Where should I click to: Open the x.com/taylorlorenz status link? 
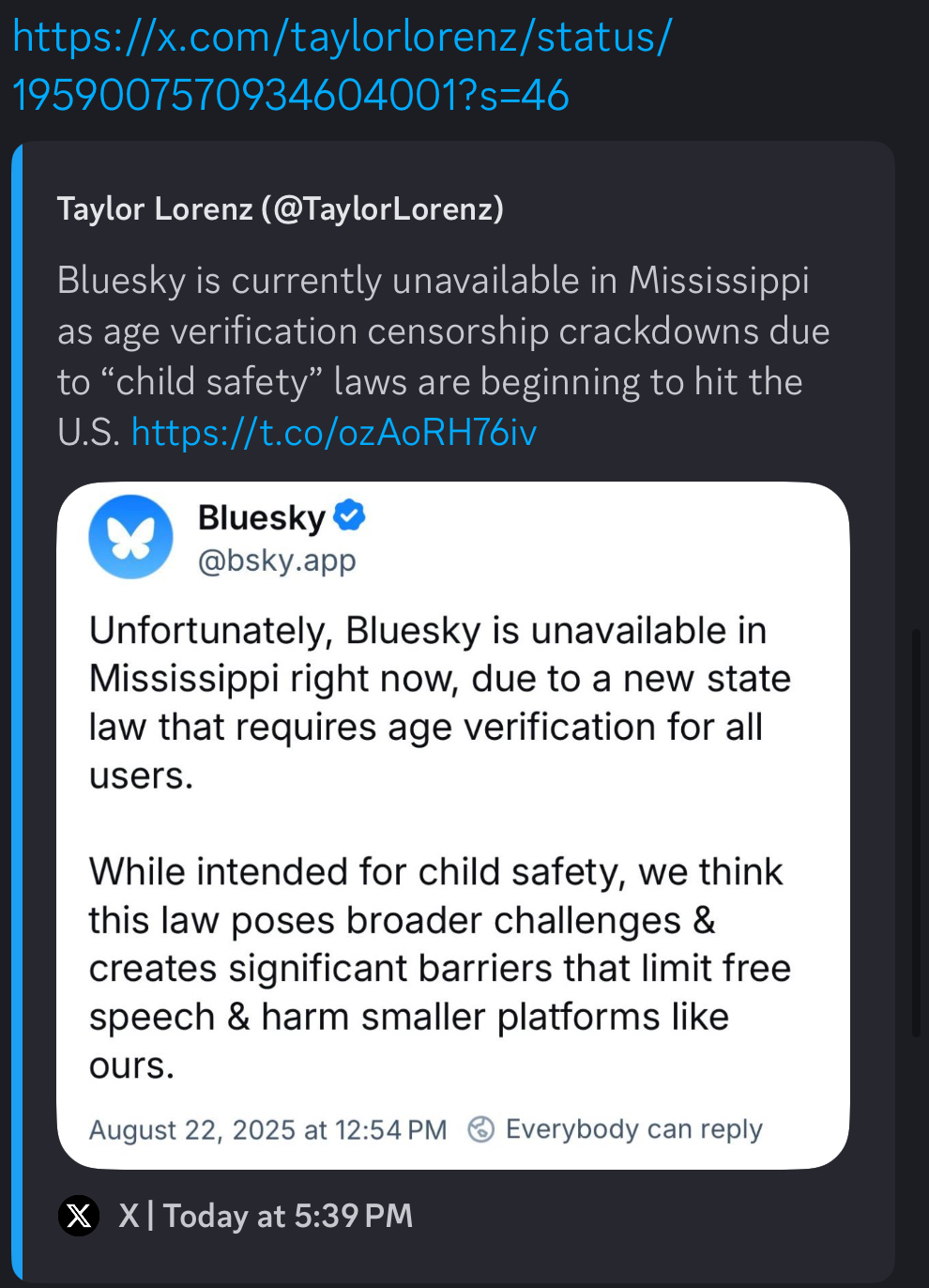(342, 38)
